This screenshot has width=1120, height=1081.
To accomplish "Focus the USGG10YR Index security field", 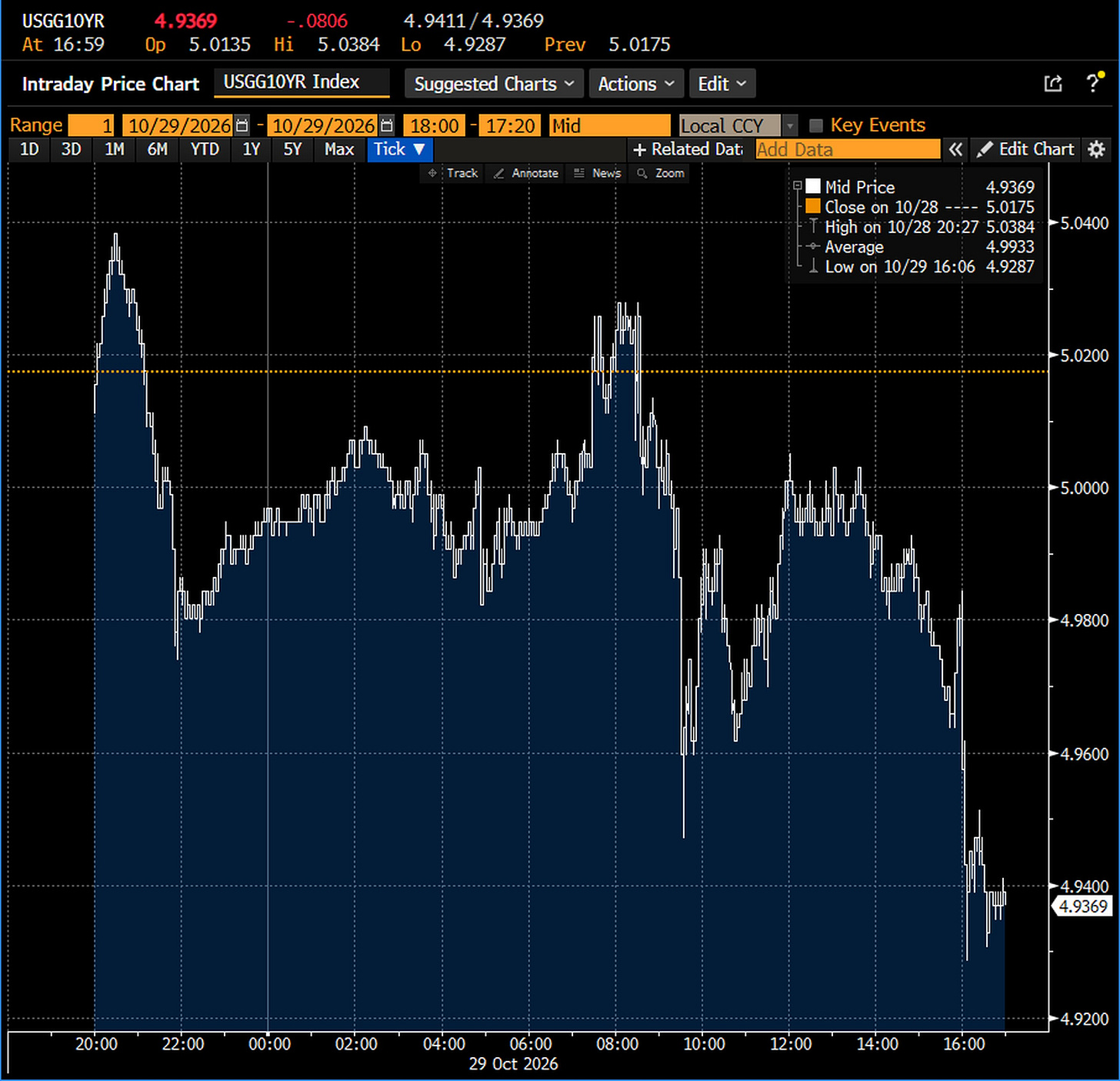I will point(302,82).
